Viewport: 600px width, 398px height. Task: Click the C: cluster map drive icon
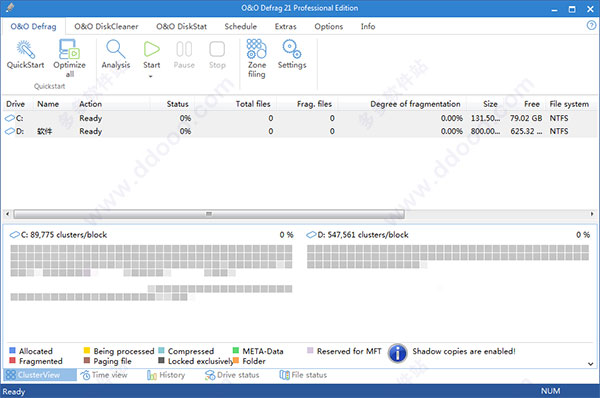coord(15,235)
